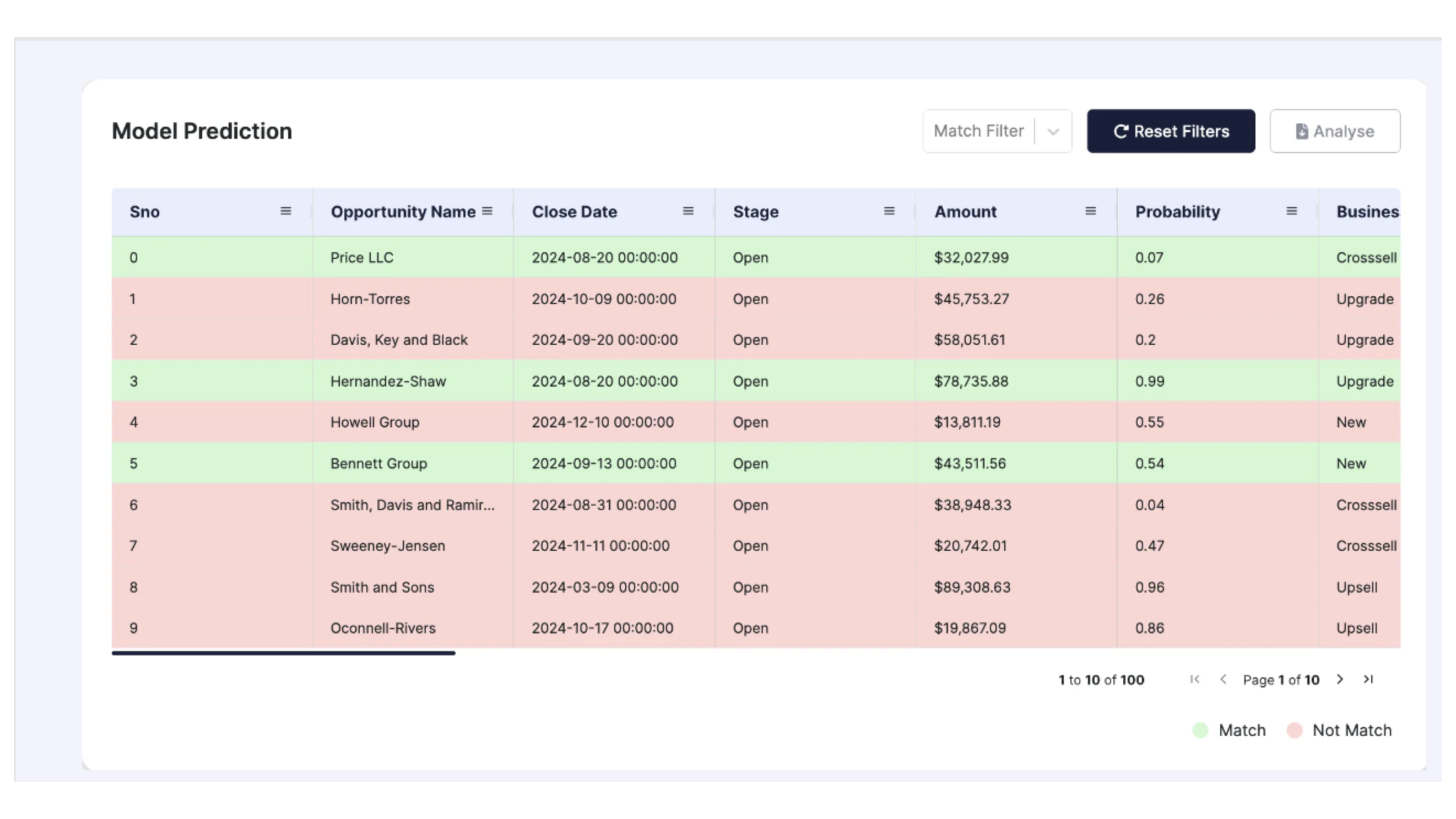
Task: Jump to the last page icon
Action: coord(1368,680)
